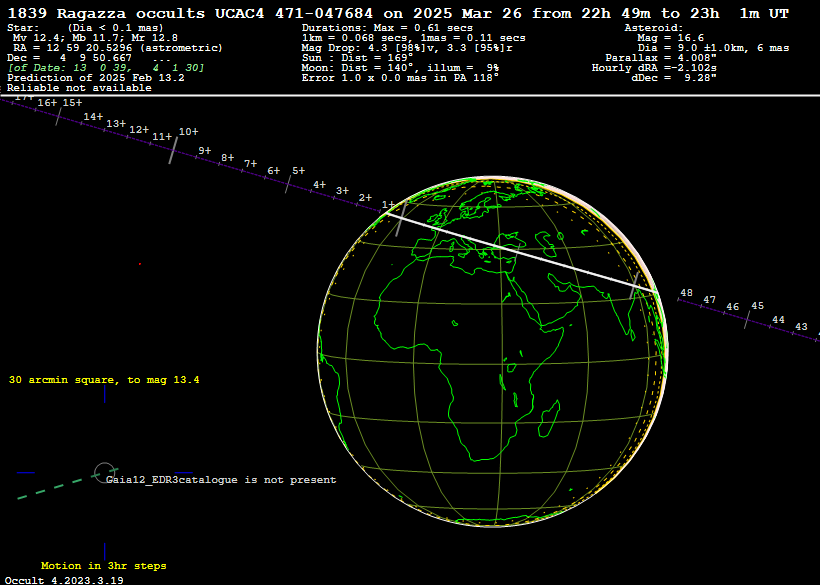Select the 'RA = 12 59 20.5296 (astrometric)' line
Viewport: 820px width, 585px height.
pyautogui.click(x=118, y=48)
